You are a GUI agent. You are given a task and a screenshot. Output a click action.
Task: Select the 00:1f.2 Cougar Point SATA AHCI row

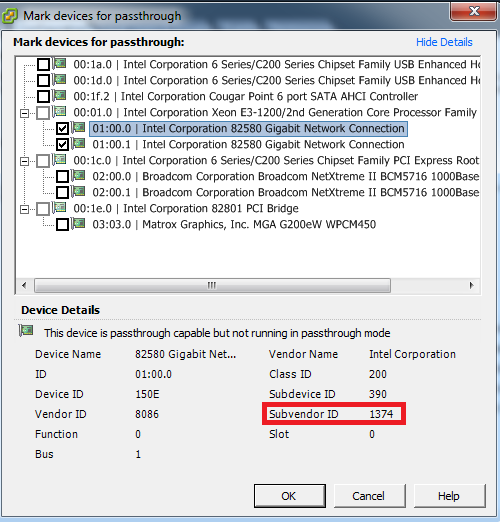coord(245,96)
